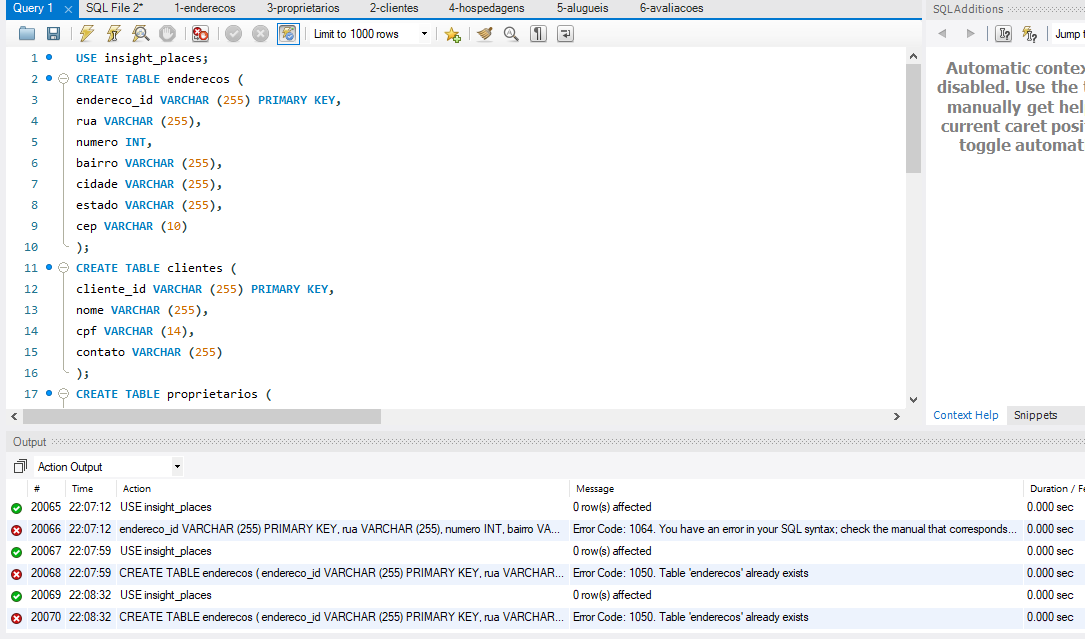This screenshot has width=1085, height=639.
Task: Switch to the 4-hospedagens tab
Action: coord(486,8)
